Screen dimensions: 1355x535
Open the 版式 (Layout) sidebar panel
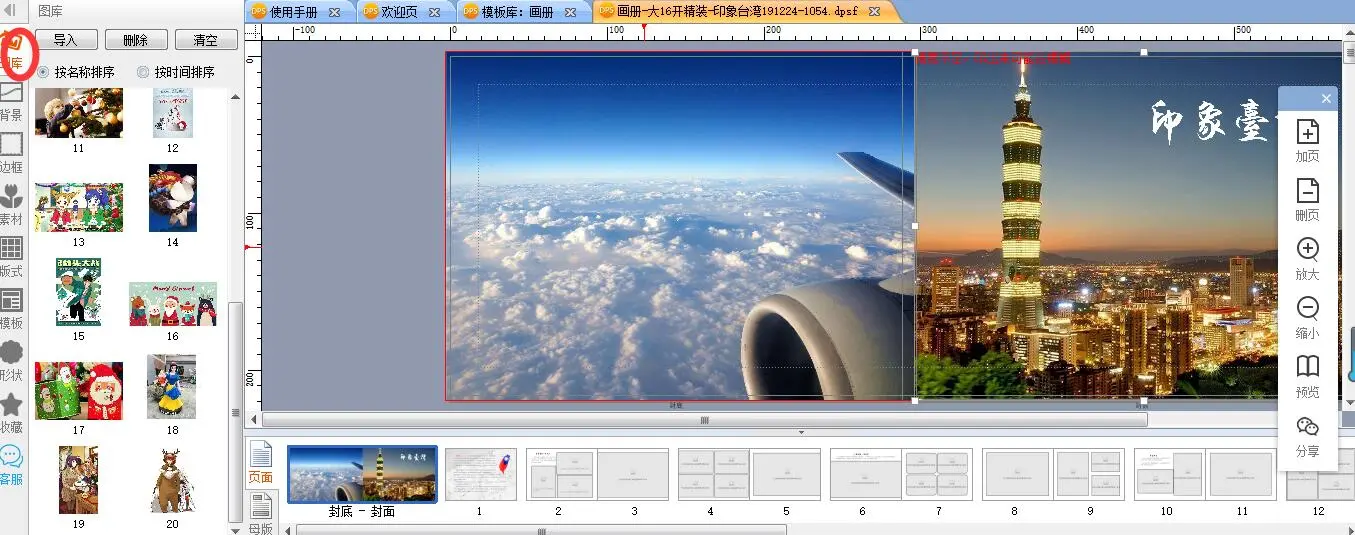tap(11, 255)
